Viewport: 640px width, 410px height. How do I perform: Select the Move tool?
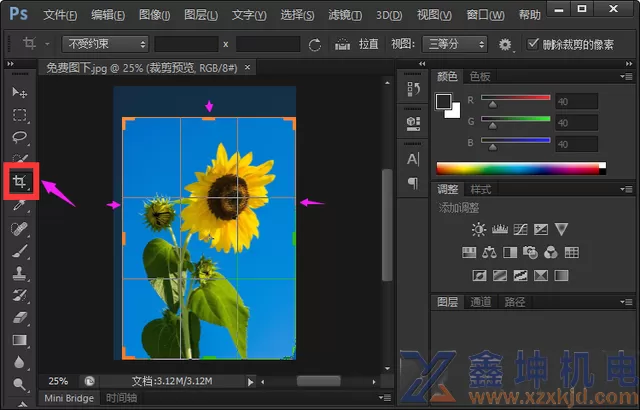[x=20, y=93]
